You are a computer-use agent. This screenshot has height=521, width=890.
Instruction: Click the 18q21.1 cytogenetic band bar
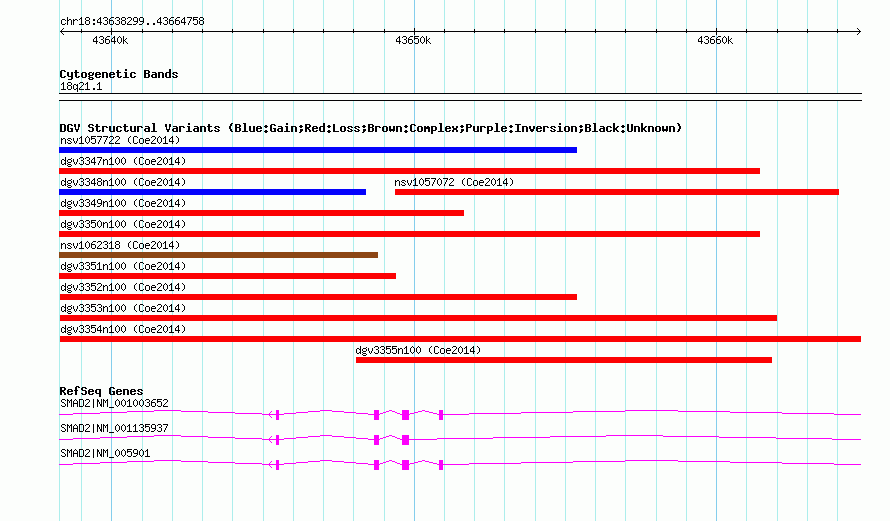coord(460,97)
